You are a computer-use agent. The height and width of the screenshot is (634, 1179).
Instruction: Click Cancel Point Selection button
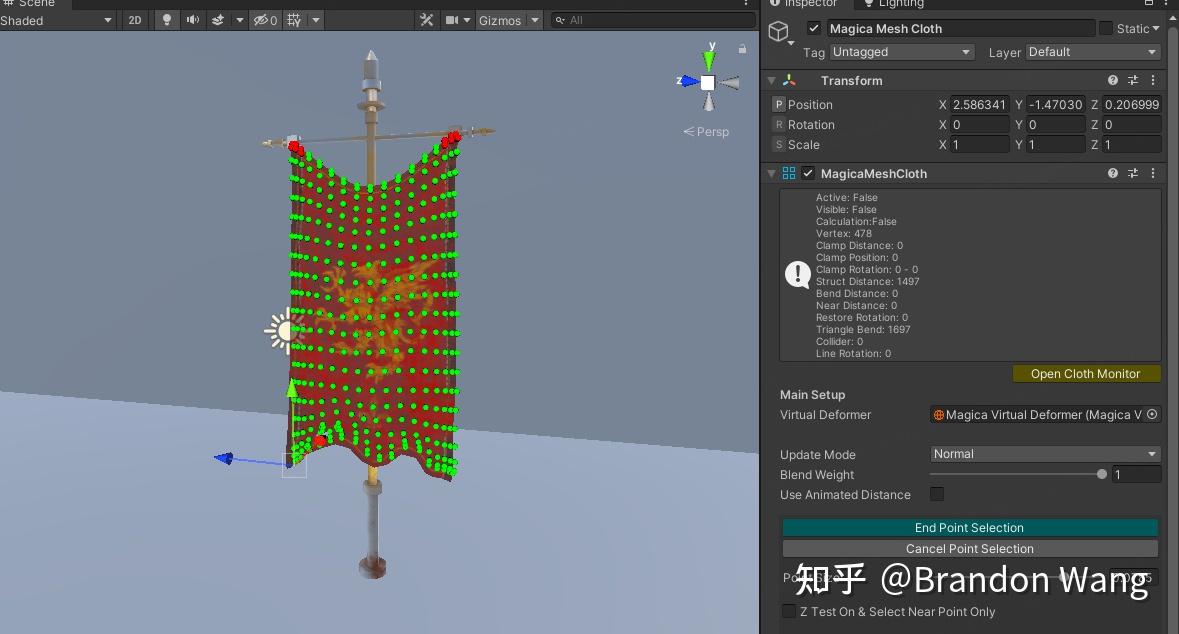point(969,549)
